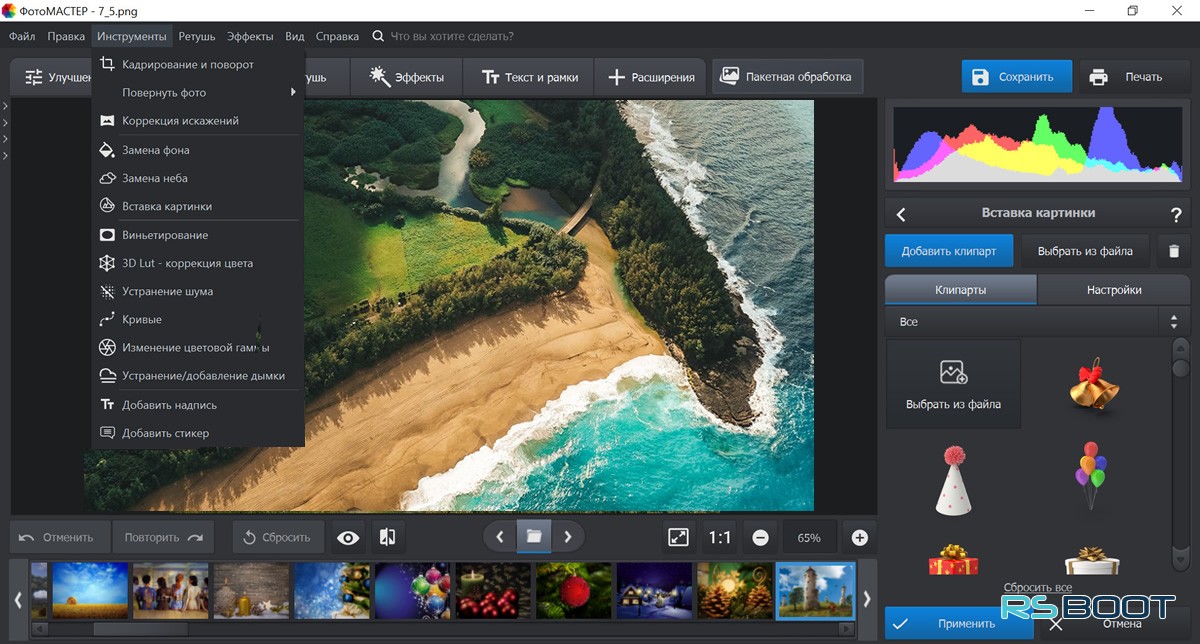
Task: Open the Файл menu
Action: (x=22, y=36)
